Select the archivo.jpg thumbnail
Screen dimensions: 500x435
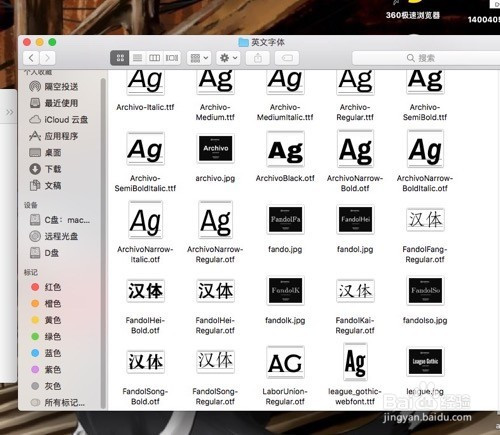coord(215,149)
